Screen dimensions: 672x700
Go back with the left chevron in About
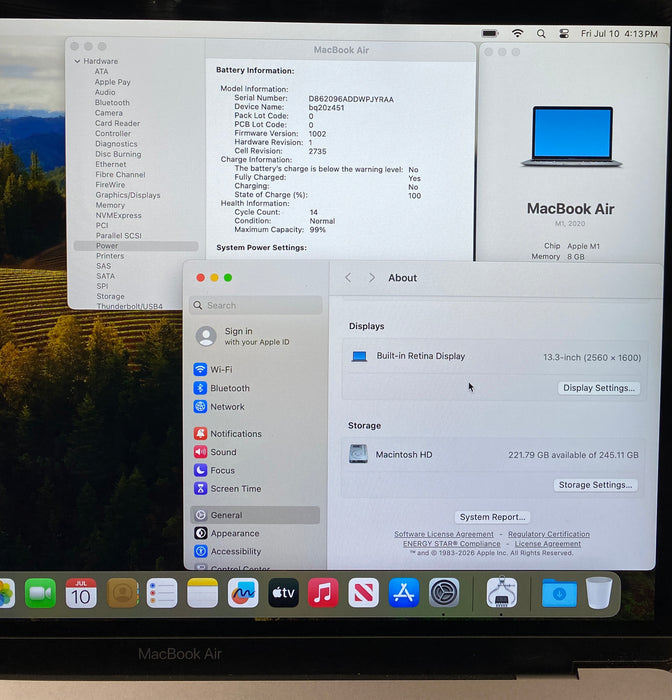[x=348, y=278]
